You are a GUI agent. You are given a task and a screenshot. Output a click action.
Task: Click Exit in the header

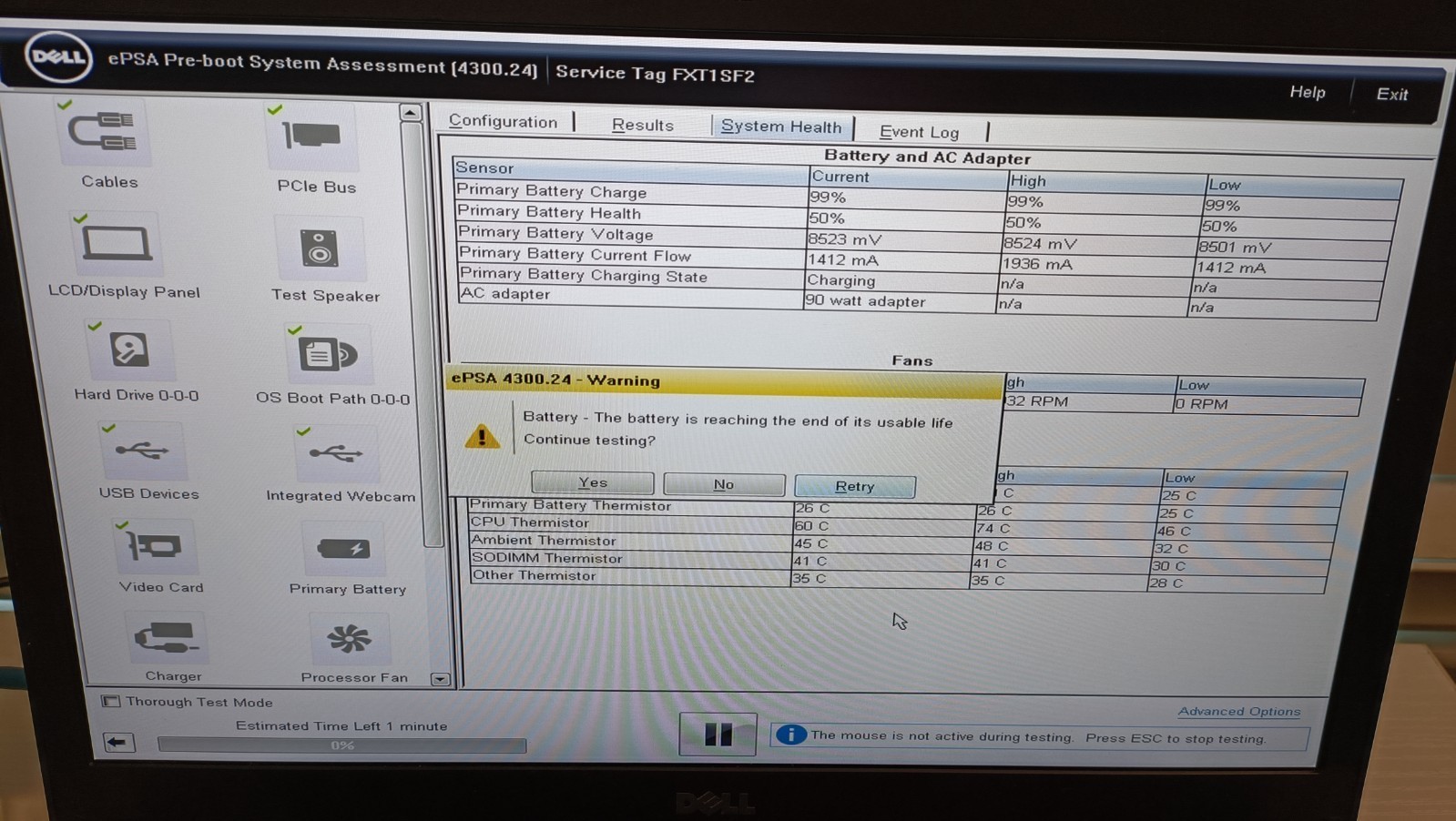pos(1392,94)
